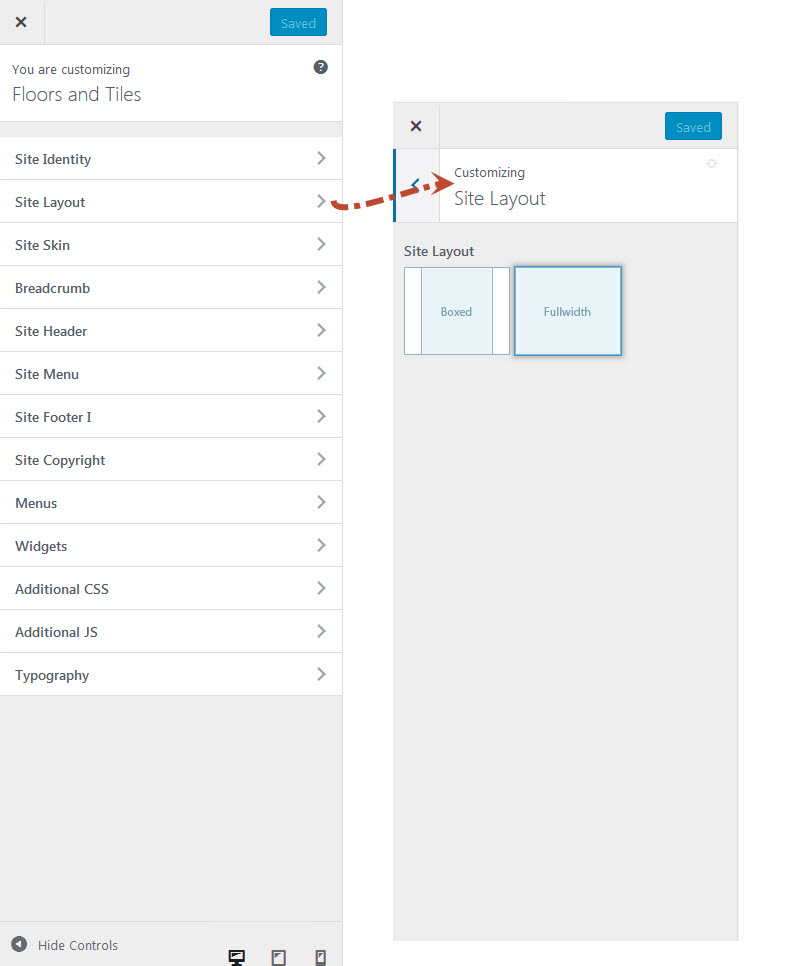
Task: Select the Fullwidth layout option
Action: (x=567, y=311)
